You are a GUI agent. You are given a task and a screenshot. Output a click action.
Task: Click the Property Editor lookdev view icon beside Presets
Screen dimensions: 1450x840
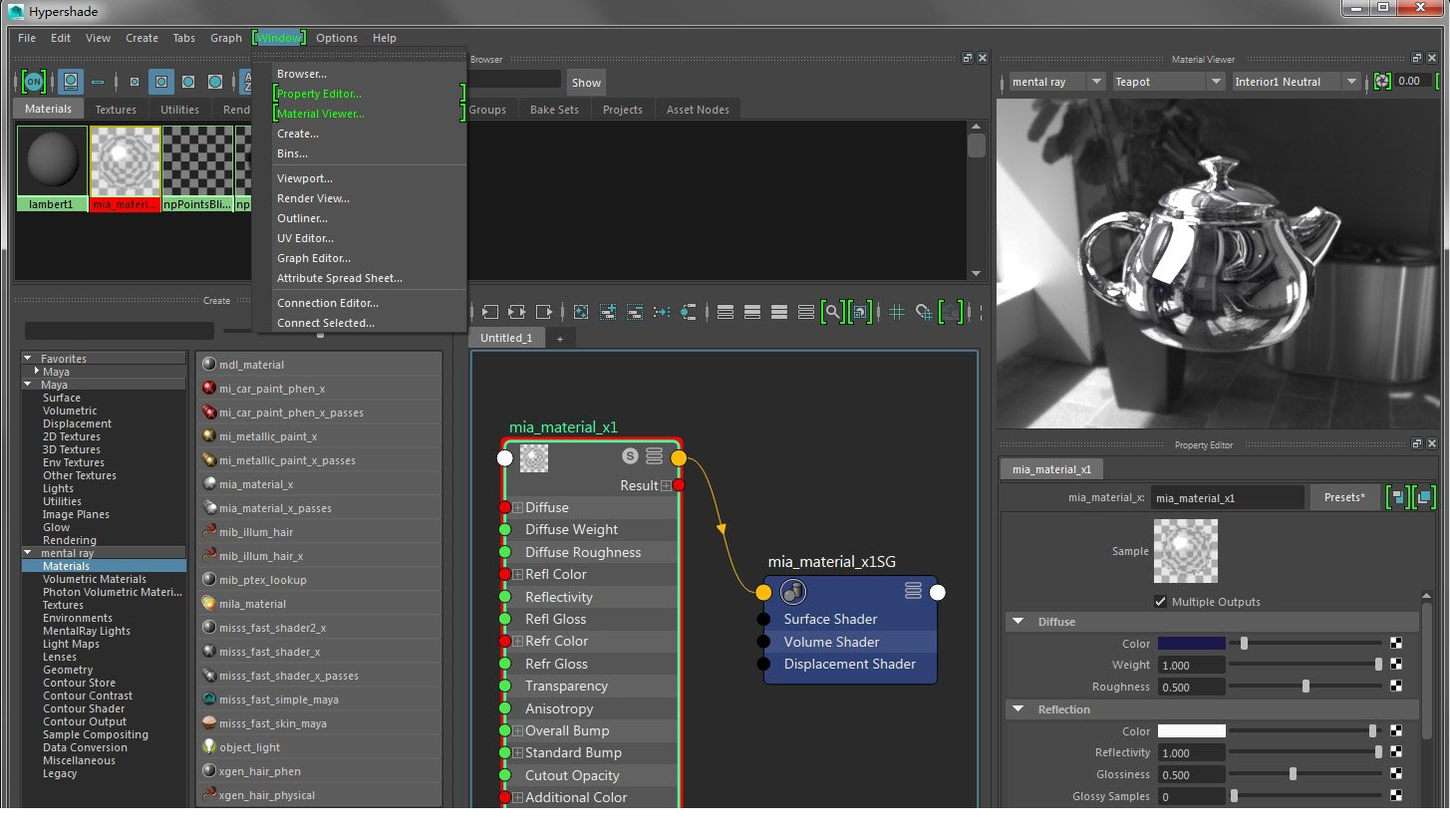[1398, 496]
